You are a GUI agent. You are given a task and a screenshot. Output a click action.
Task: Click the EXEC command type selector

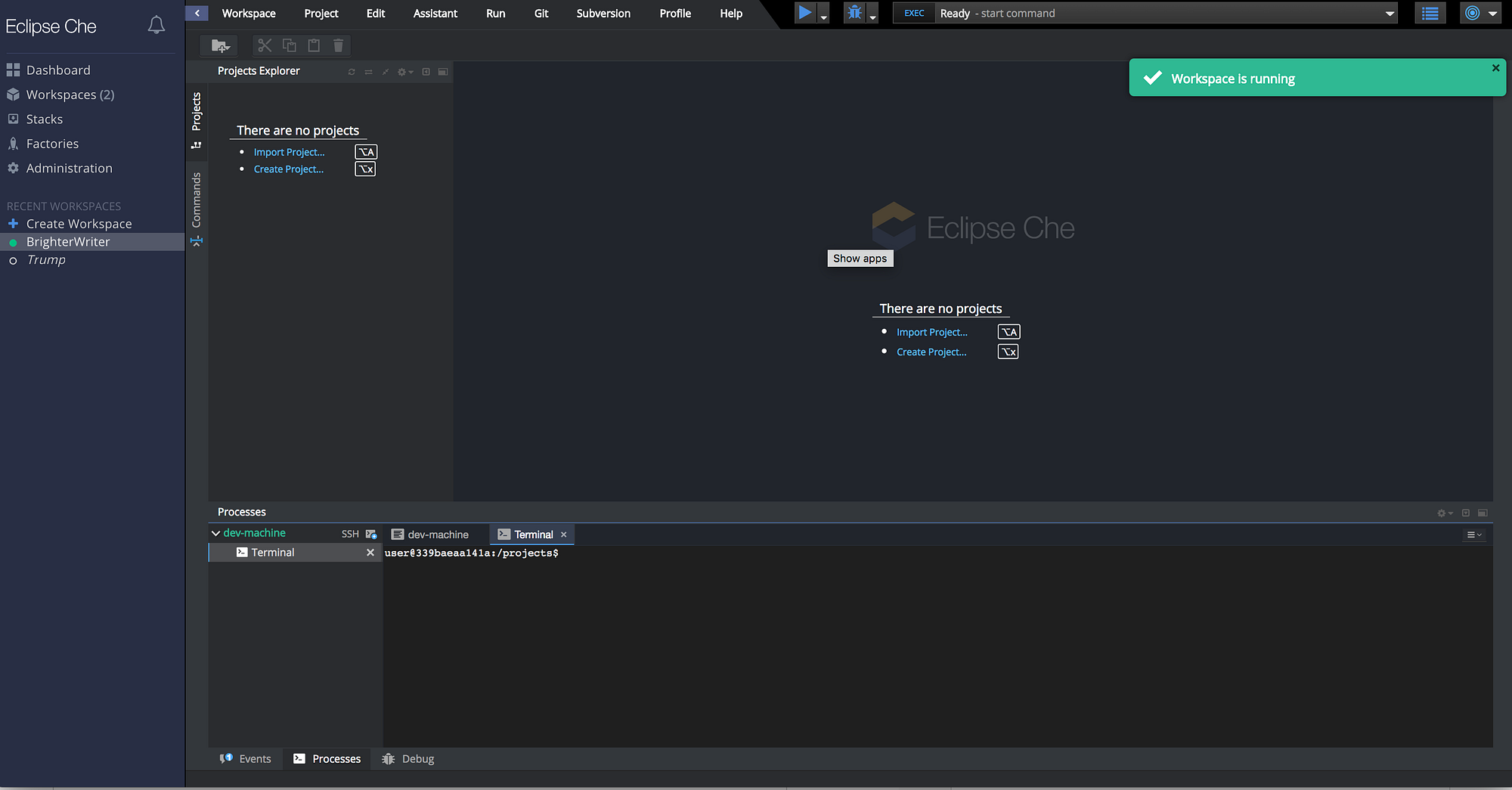[914, 13]
